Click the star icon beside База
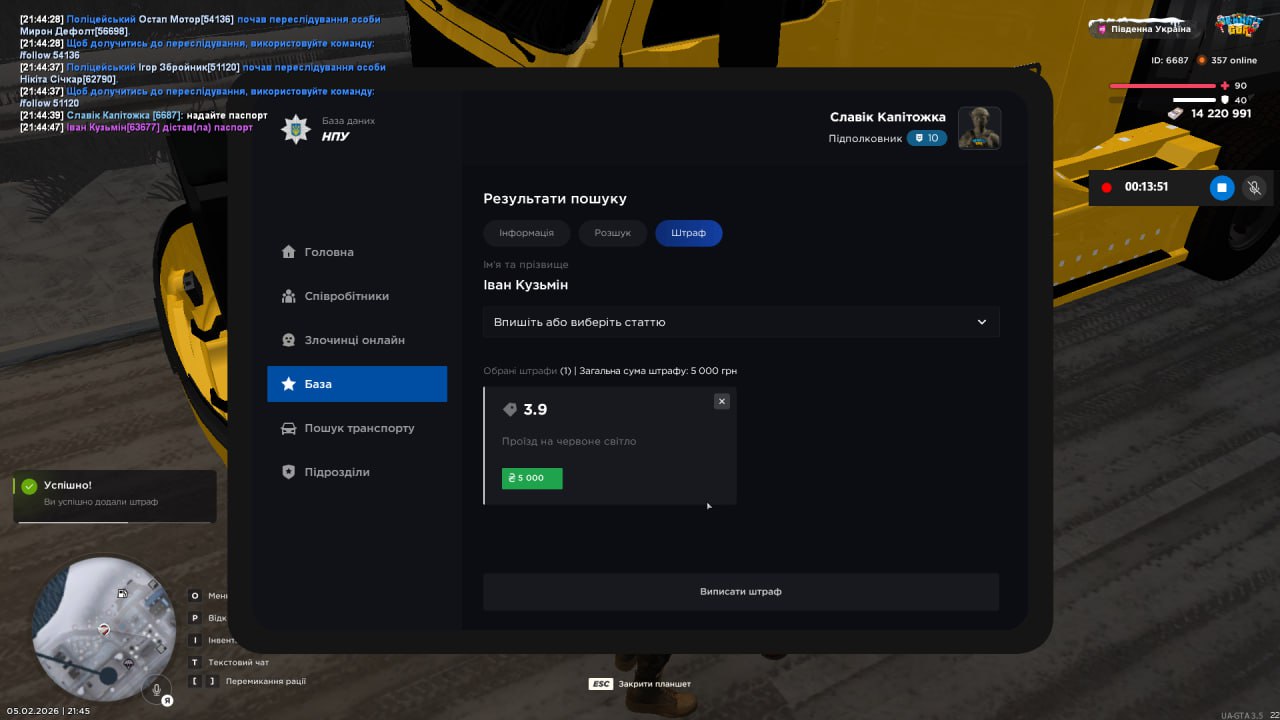1280x720 pixels. tap(289, 384)
